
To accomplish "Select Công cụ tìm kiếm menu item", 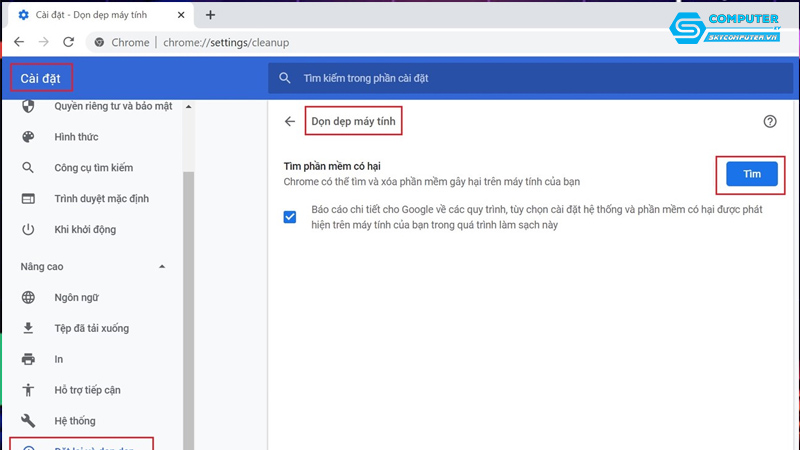I will click(x=93, y=168).
